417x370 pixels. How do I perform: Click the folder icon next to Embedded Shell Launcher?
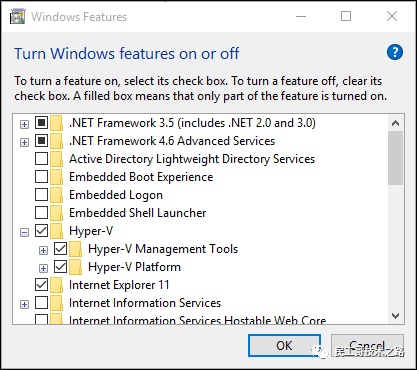pyautogui.click(x=57, y=213)
